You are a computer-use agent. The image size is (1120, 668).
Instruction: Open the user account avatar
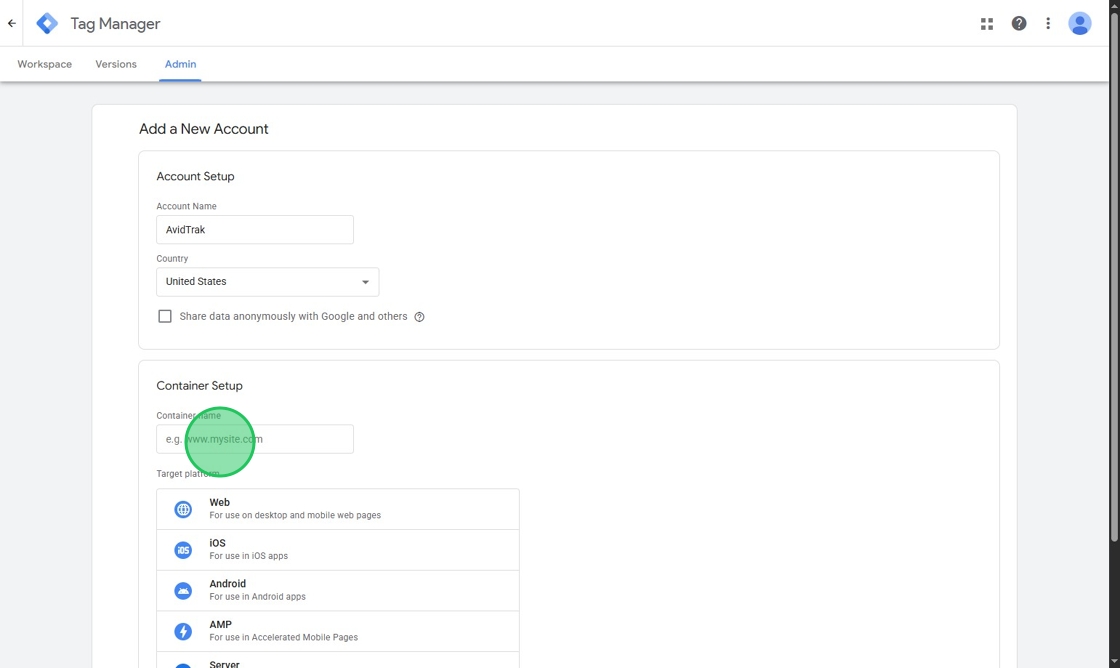[x=1079, y=24]
